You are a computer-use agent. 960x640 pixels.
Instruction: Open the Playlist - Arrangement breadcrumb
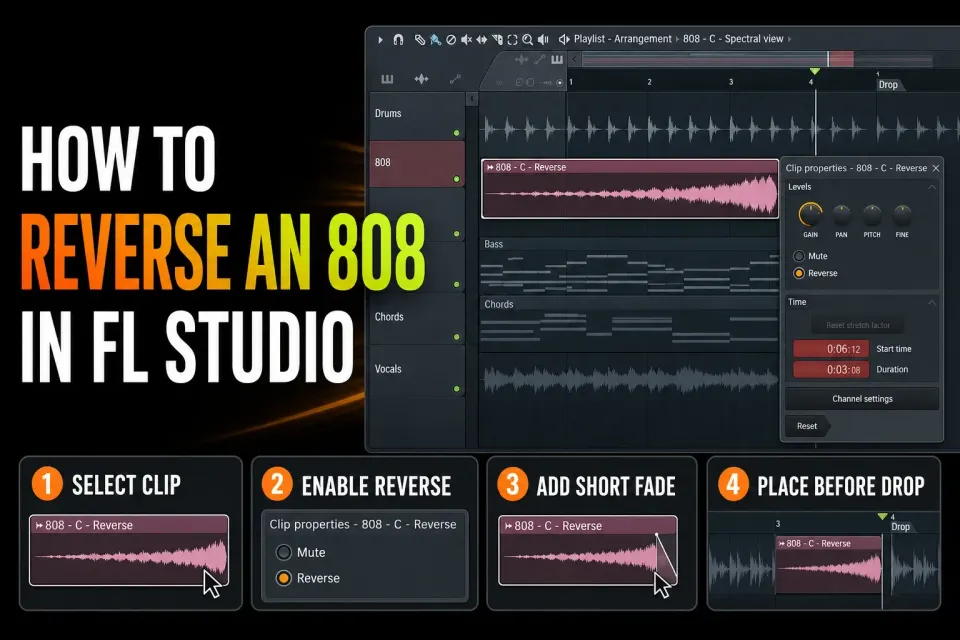pyautogui.click(x=623, y=39)
